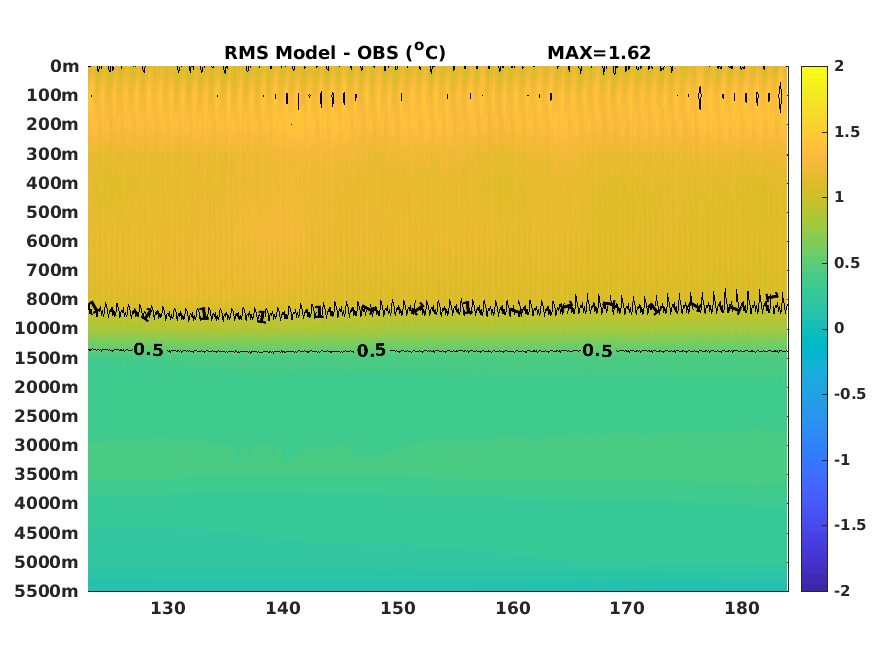The image size is (875, 656).
Task: Click the 600m depth axis label
Action: [x=52, y=241]
